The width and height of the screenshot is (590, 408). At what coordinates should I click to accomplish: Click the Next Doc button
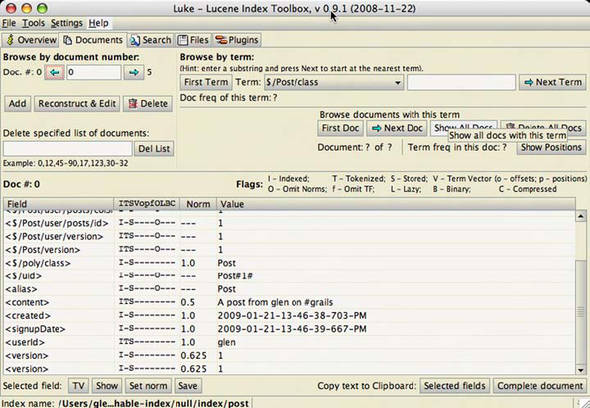tap(397, 128)
